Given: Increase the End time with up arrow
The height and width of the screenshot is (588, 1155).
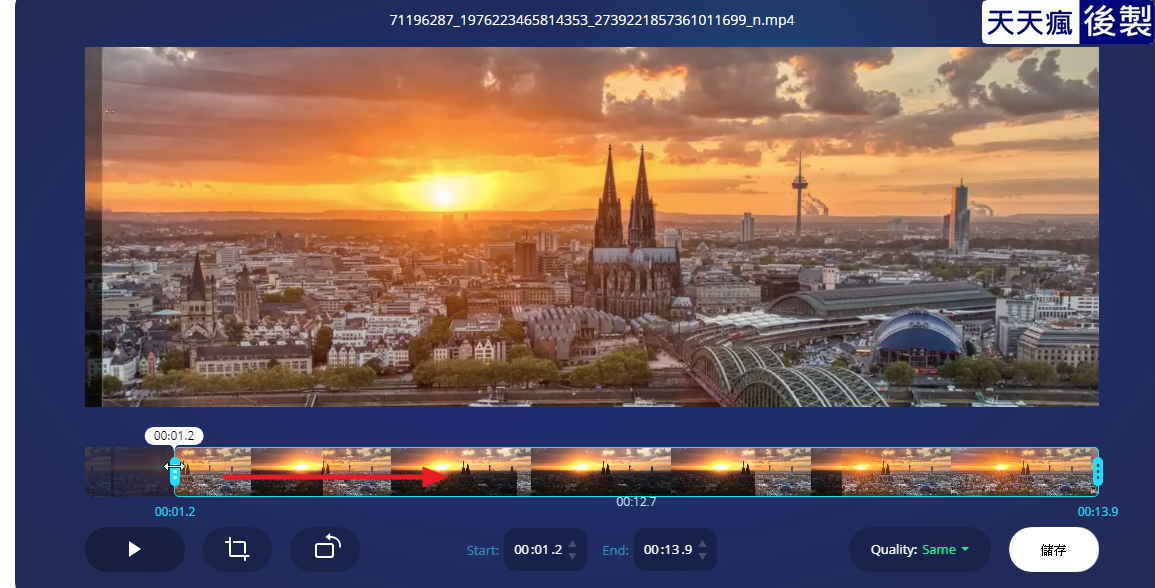Looking at the screenshot, I should 703,544.
